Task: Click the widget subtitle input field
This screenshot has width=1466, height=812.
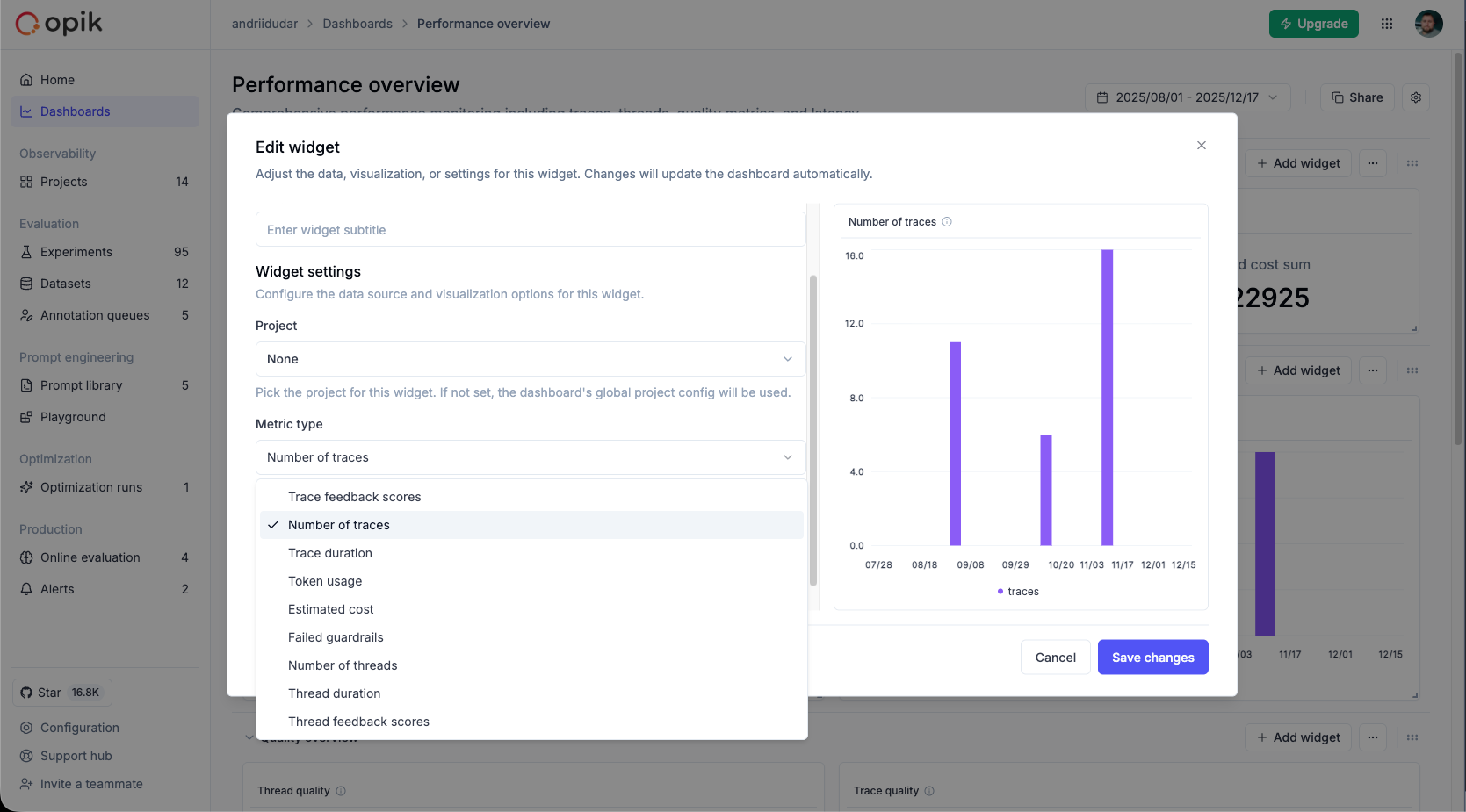Action: coord(530,230)
